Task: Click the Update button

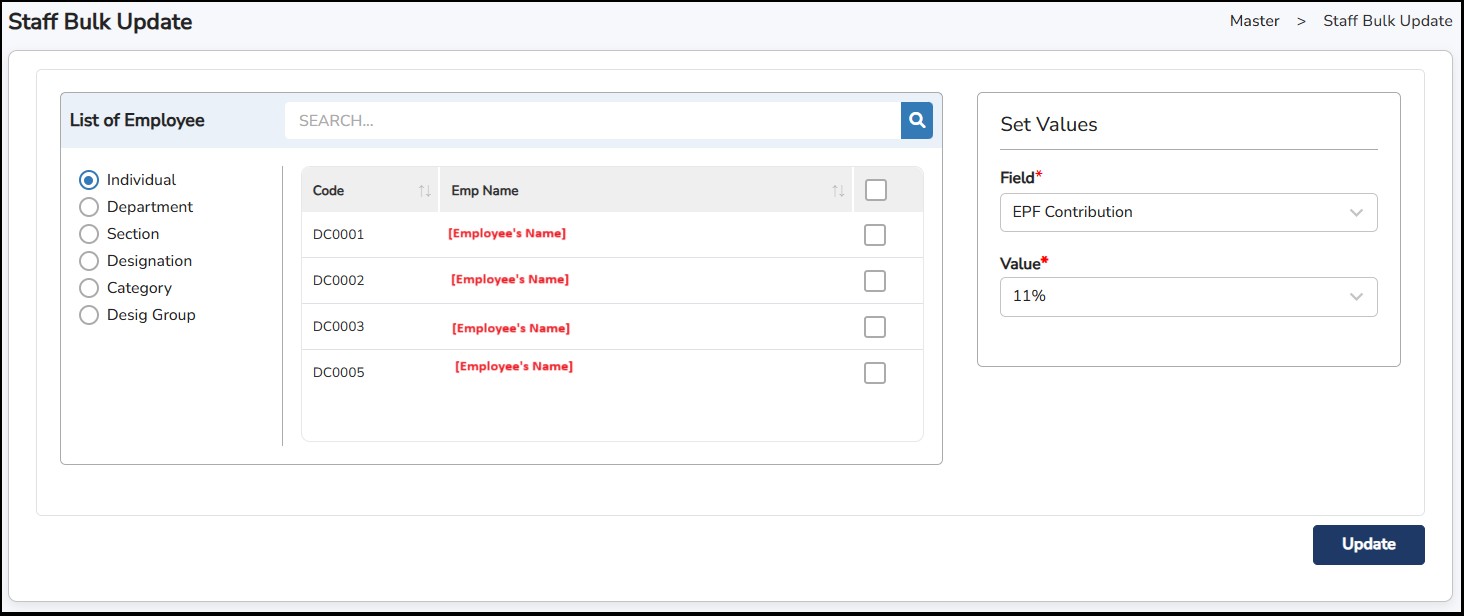Action: (1368, 545)
